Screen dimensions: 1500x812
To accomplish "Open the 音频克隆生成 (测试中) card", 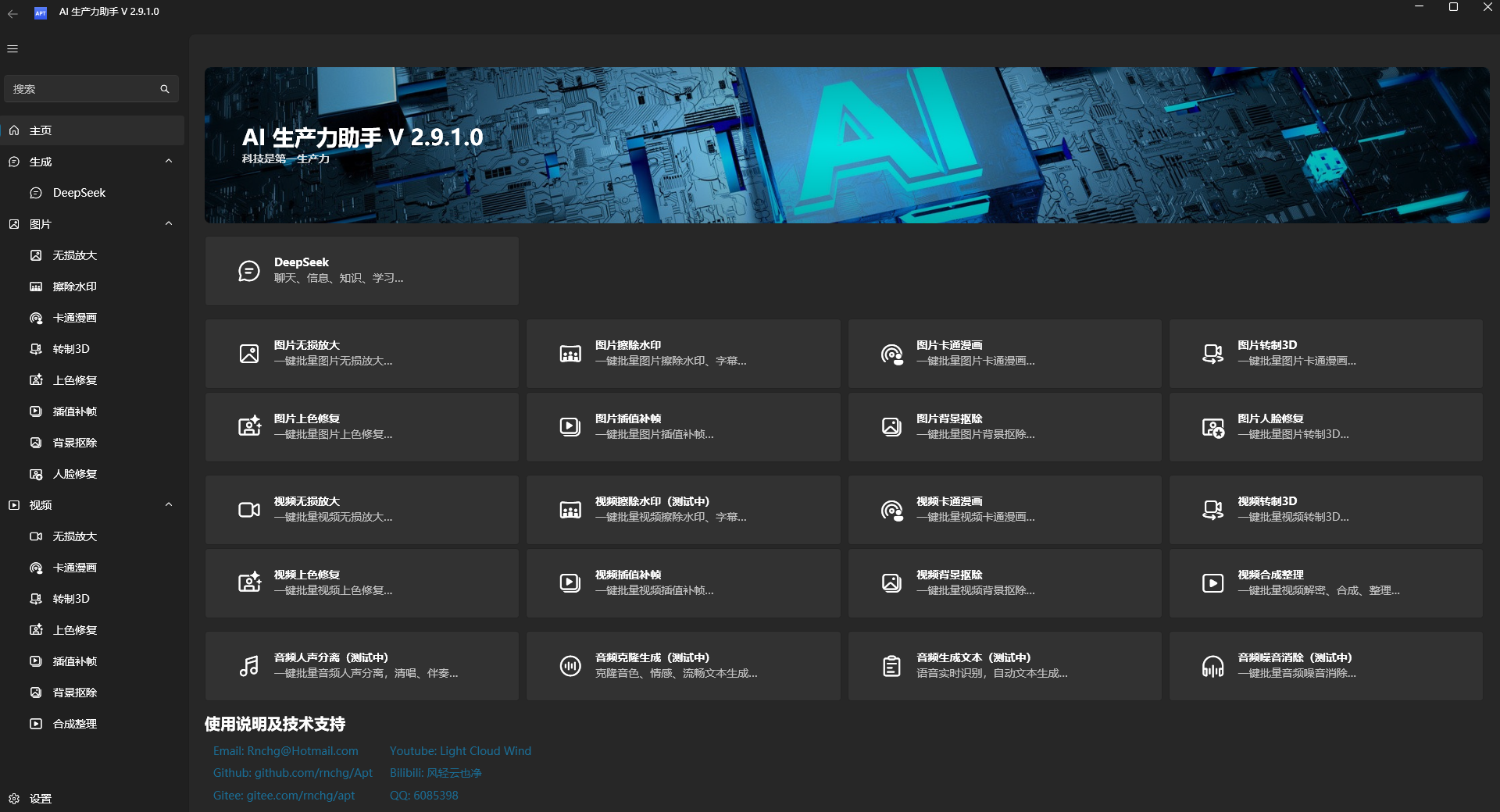I will click(x=683, y=665).
